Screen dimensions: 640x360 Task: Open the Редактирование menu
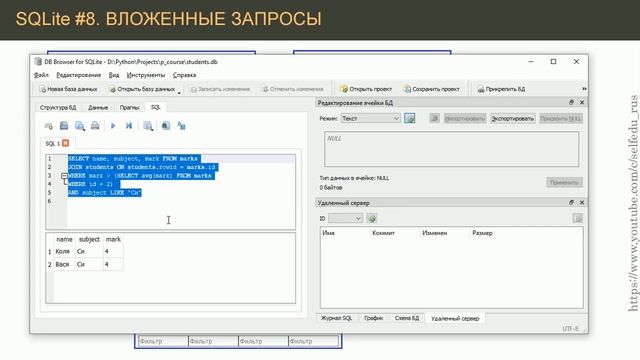point(79,75)
